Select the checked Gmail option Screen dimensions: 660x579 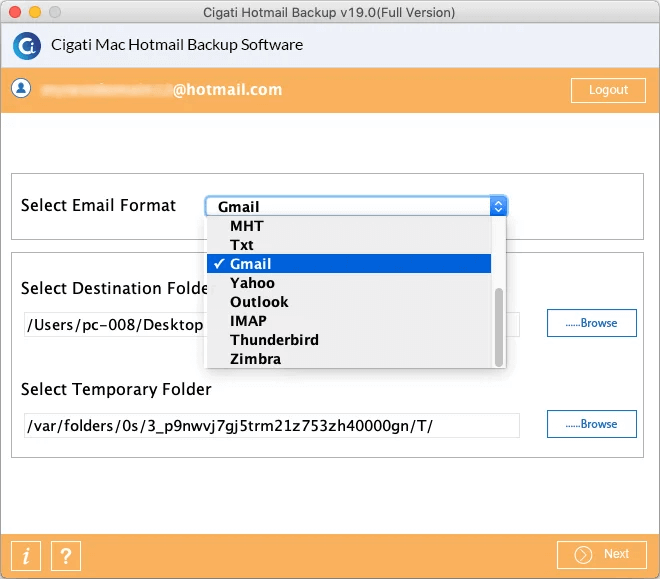(349, 264)
